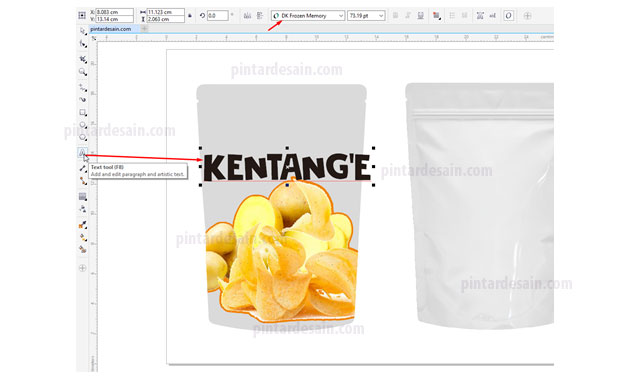
Task: Click the width field 11.123 cm
Action: tap(165, 12)
